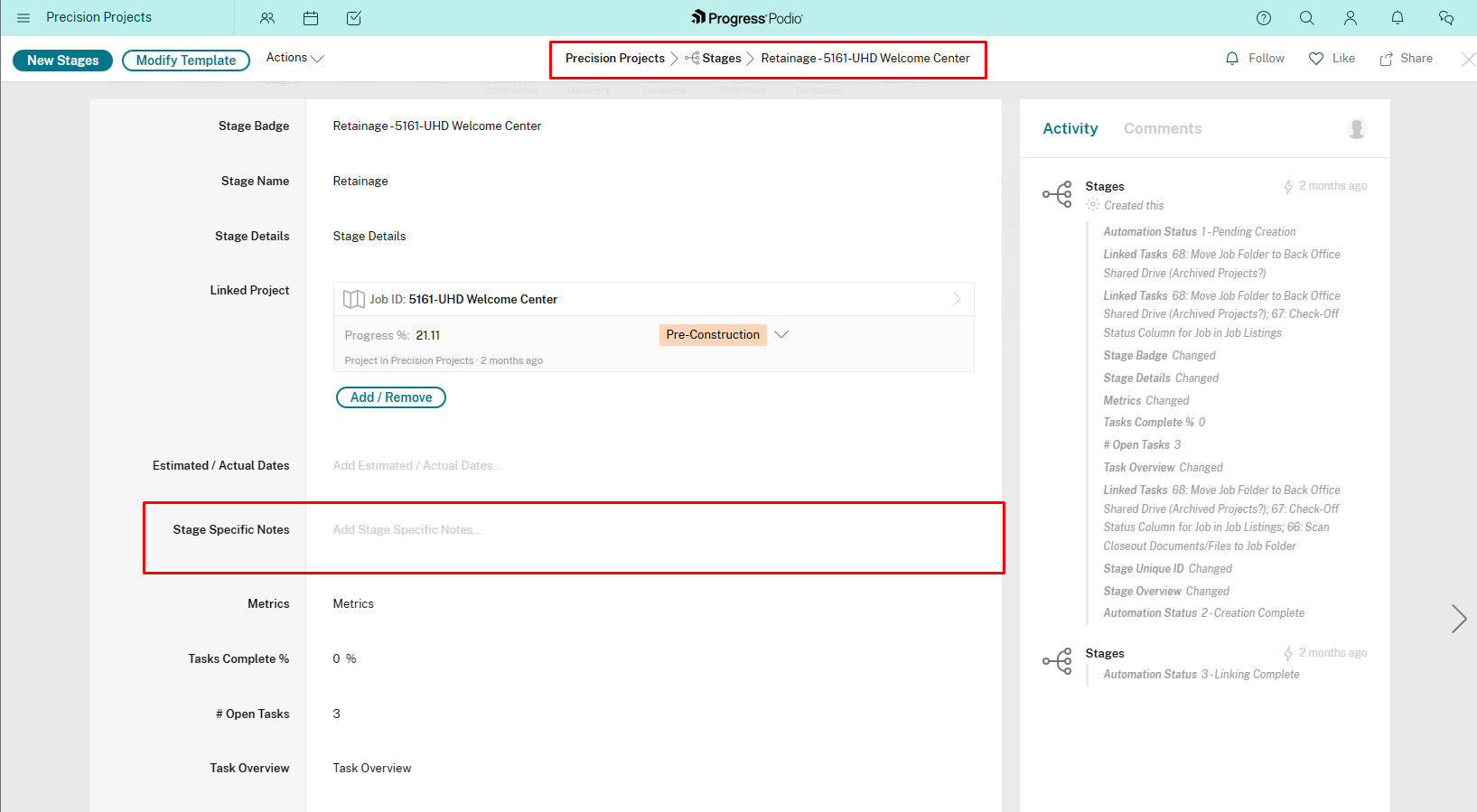Click the Modify Template button

coord(186,61)
